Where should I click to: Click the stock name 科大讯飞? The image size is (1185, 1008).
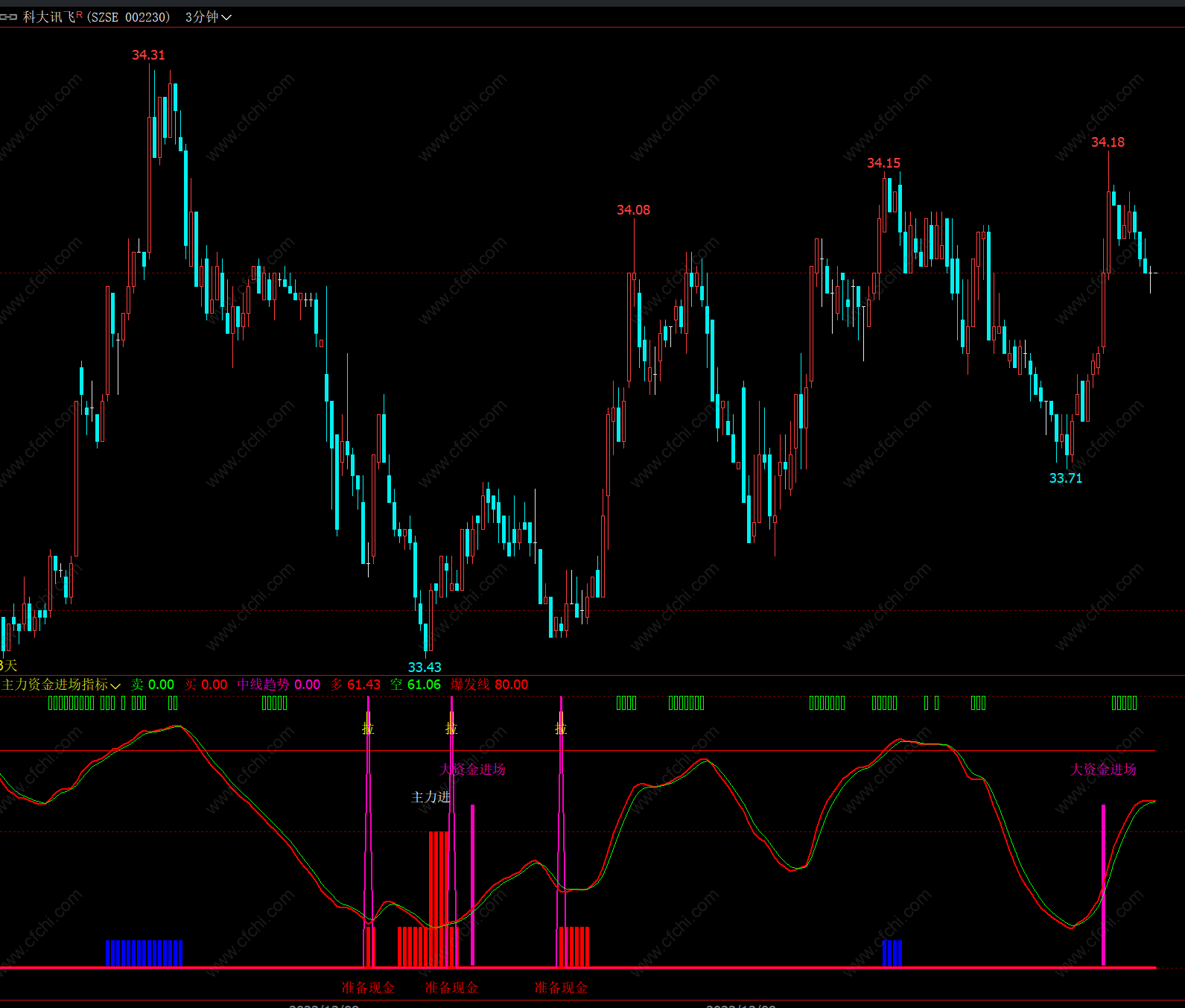tap(49, 17)
